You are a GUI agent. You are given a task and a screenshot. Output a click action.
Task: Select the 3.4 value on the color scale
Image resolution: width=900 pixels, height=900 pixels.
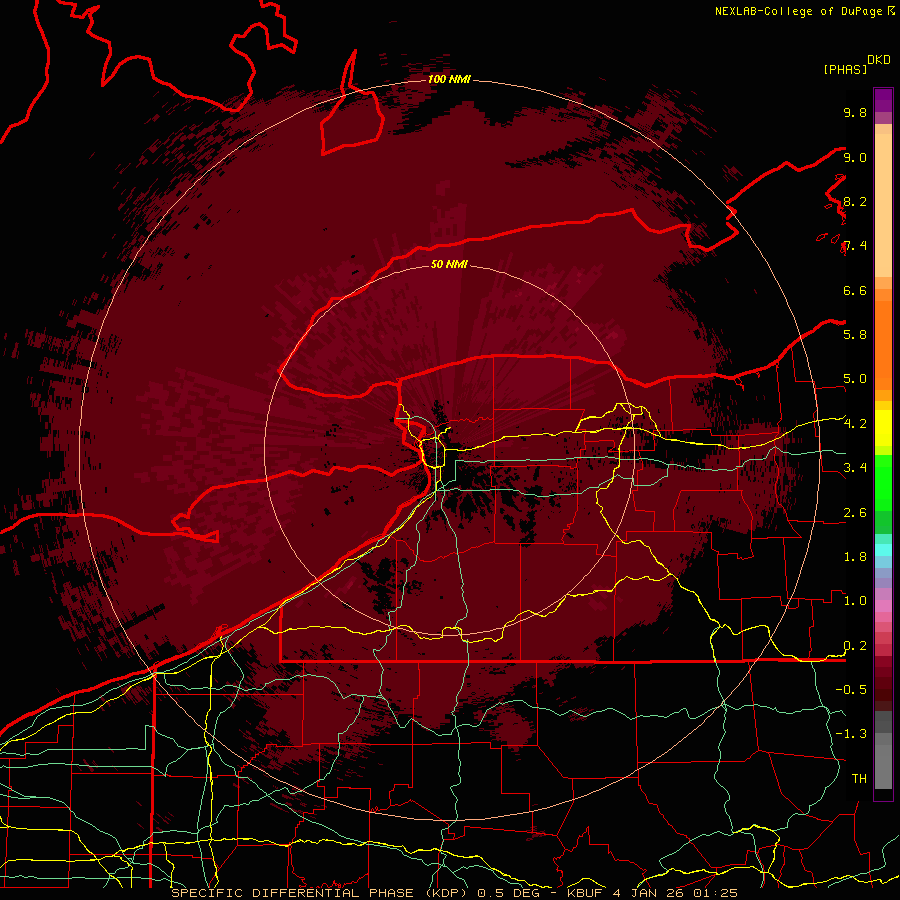[855, 467]
